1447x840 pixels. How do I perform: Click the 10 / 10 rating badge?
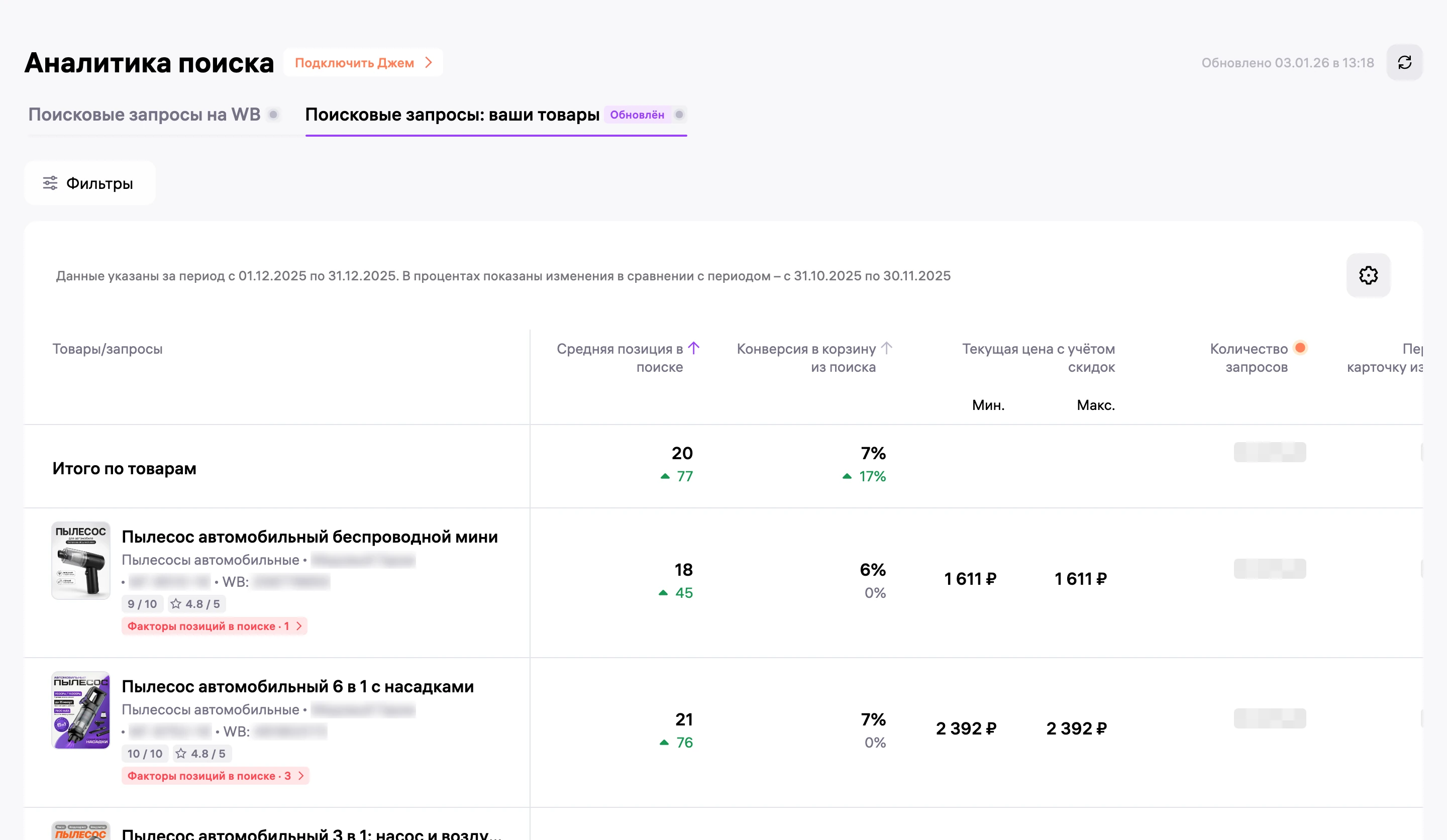145,753
